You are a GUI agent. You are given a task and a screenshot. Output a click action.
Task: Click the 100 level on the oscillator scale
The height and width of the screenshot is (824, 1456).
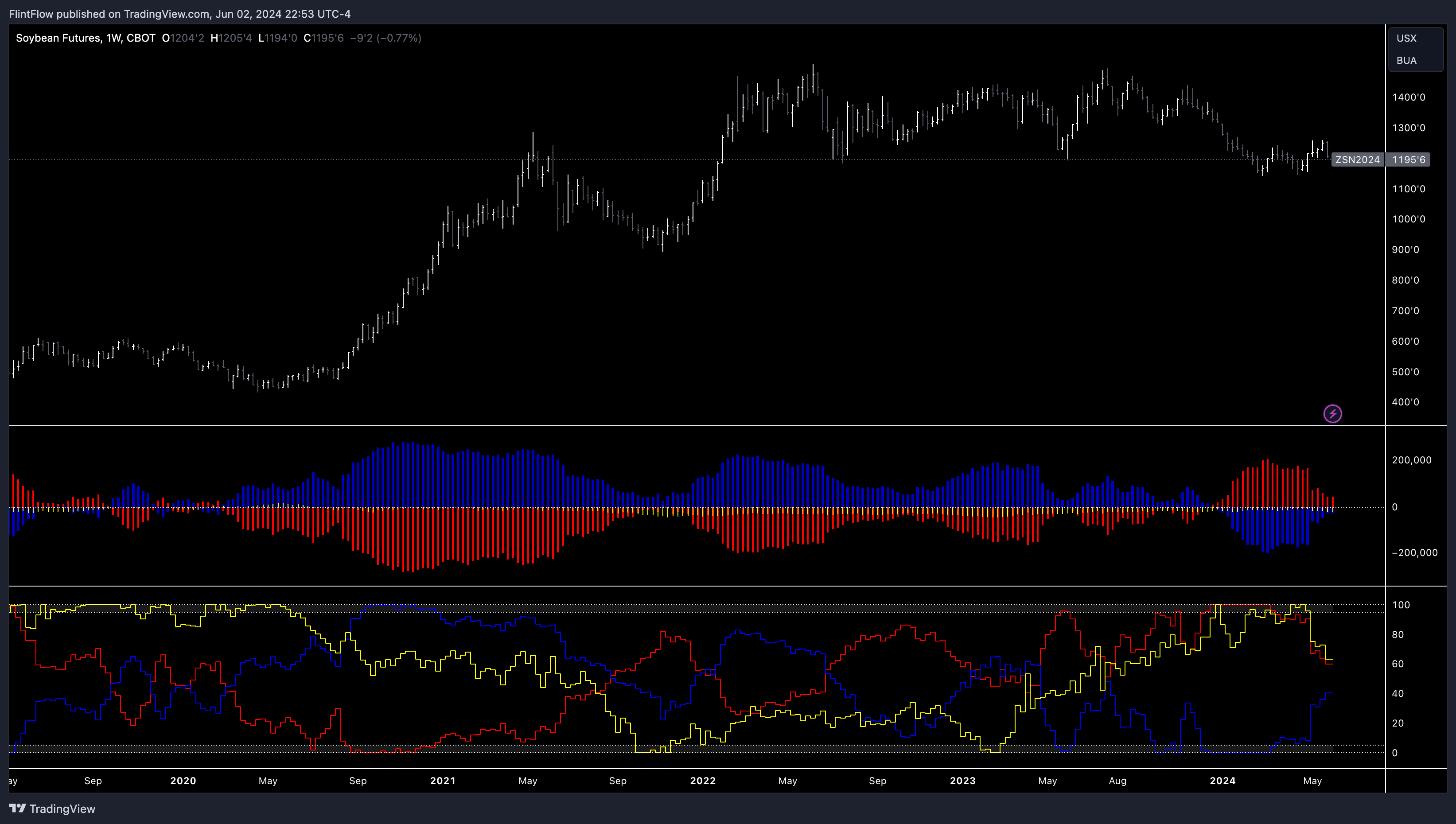point(1401,605)
